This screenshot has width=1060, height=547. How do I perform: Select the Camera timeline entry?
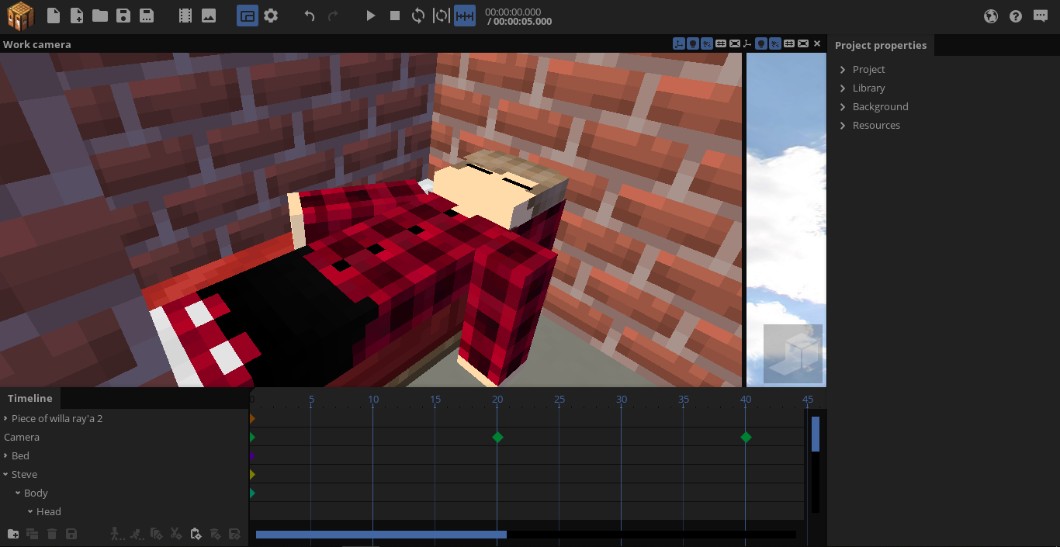pos(22,437)
